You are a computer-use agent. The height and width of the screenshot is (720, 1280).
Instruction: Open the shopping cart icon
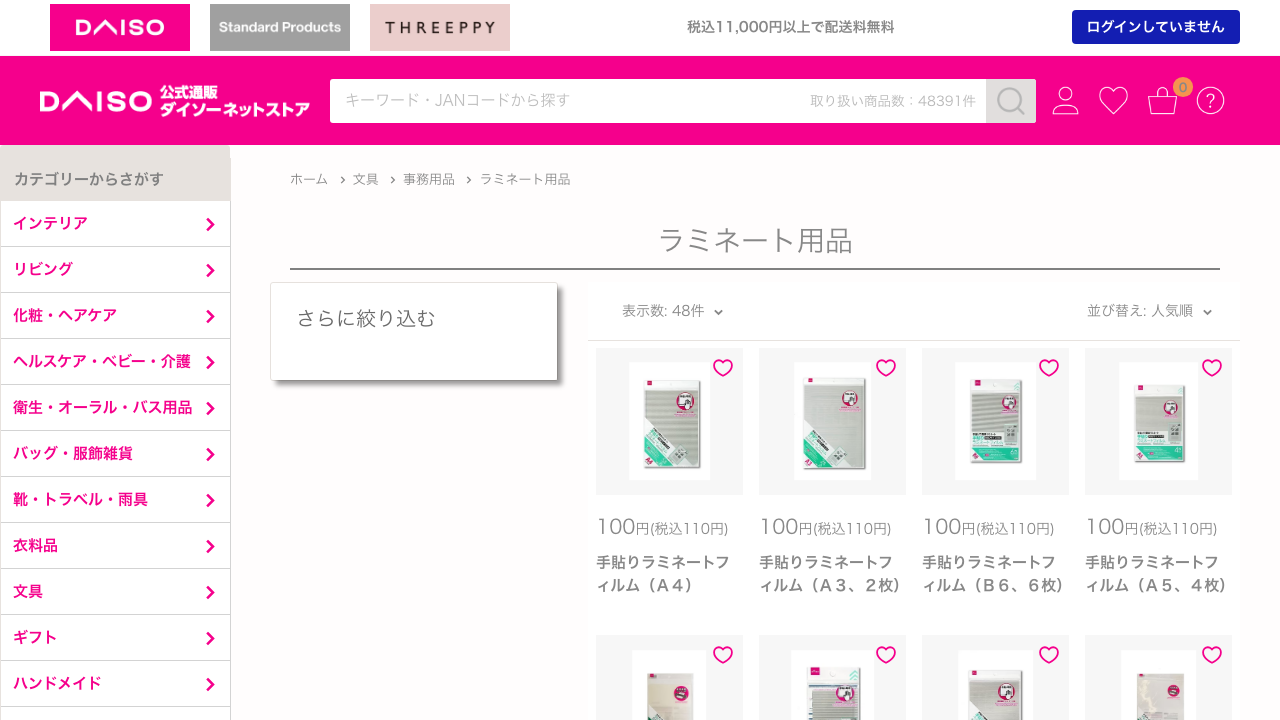[x=1163, y=101]
